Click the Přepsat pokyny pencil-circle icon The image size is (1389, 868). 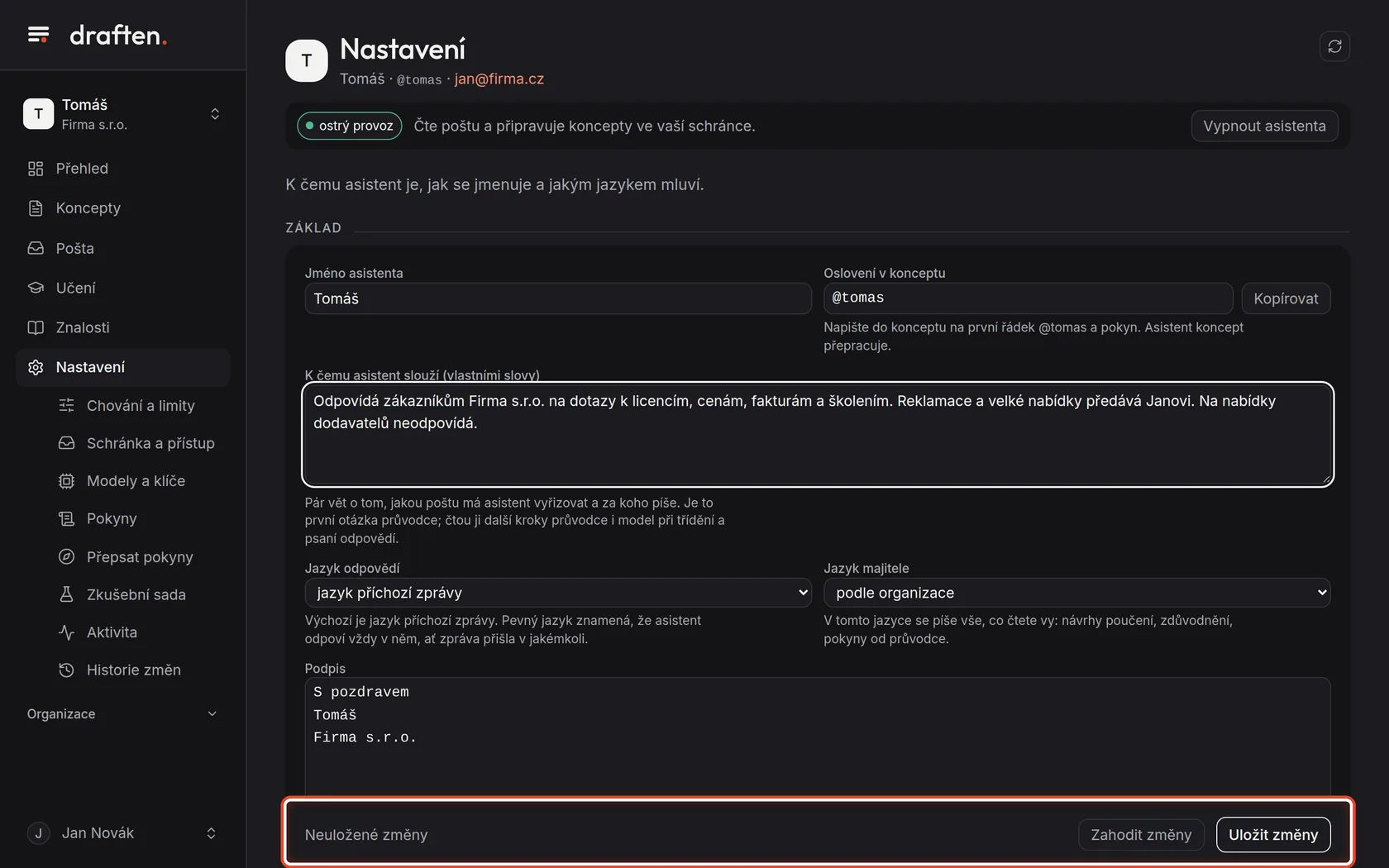click(66, 556)
